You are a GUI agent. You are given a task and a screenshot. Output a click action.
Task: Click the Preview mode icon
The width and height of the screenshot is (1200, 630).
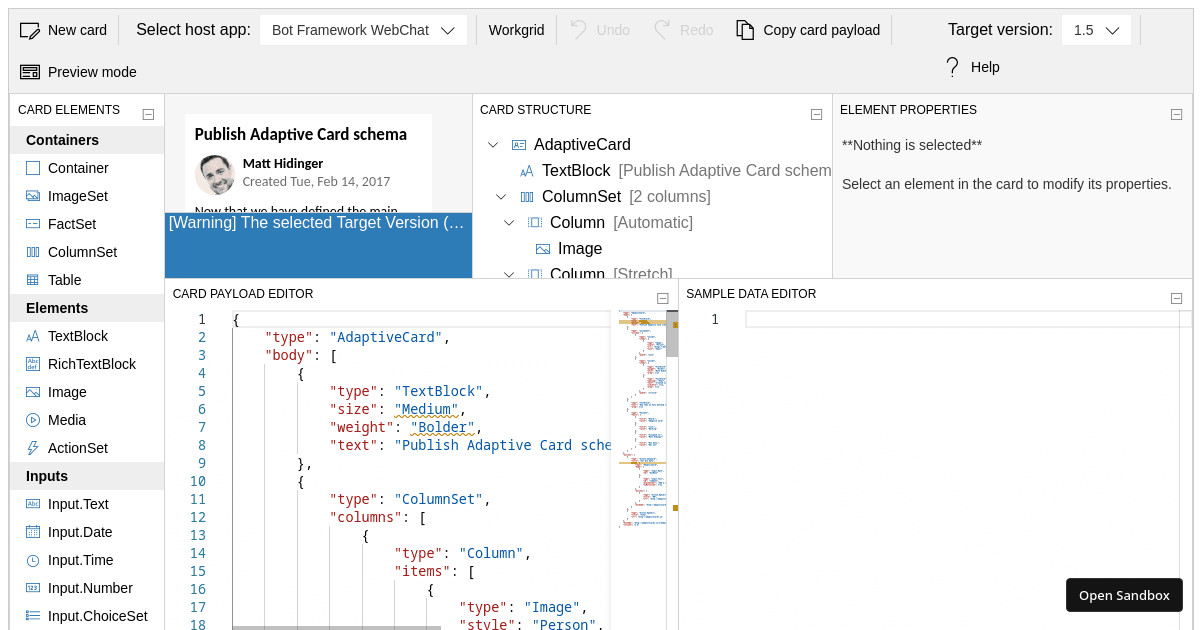coord(30,72)
